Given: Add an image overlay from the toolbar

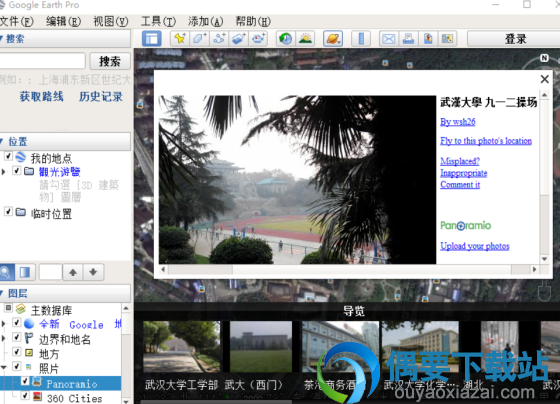Looking at the screenshot, I should (239, 39).
